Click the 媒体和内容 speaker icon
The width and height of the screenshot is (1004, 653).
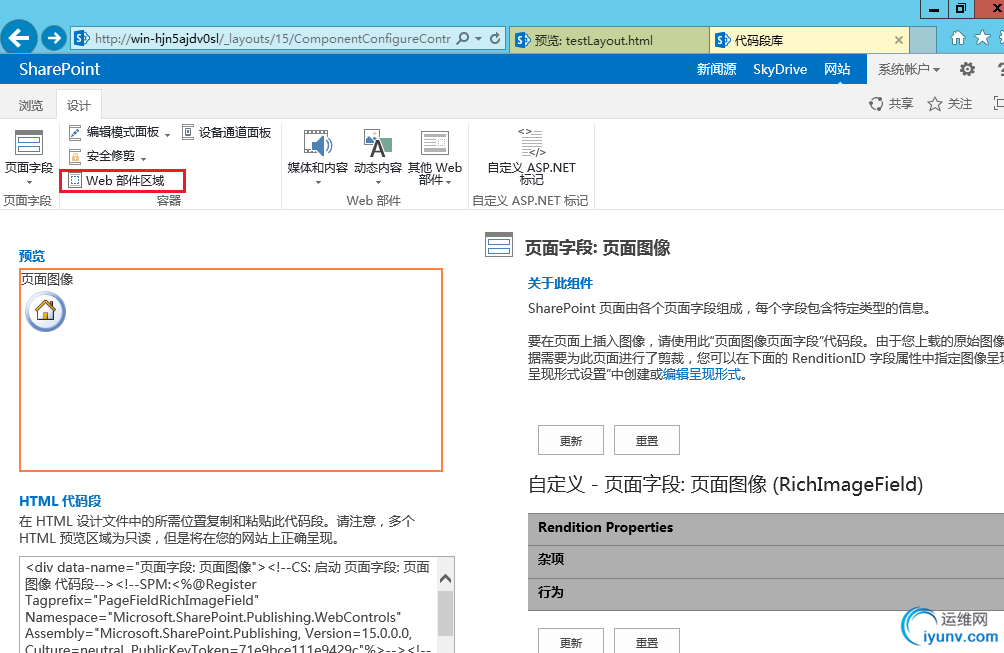(x=318, y=143)
